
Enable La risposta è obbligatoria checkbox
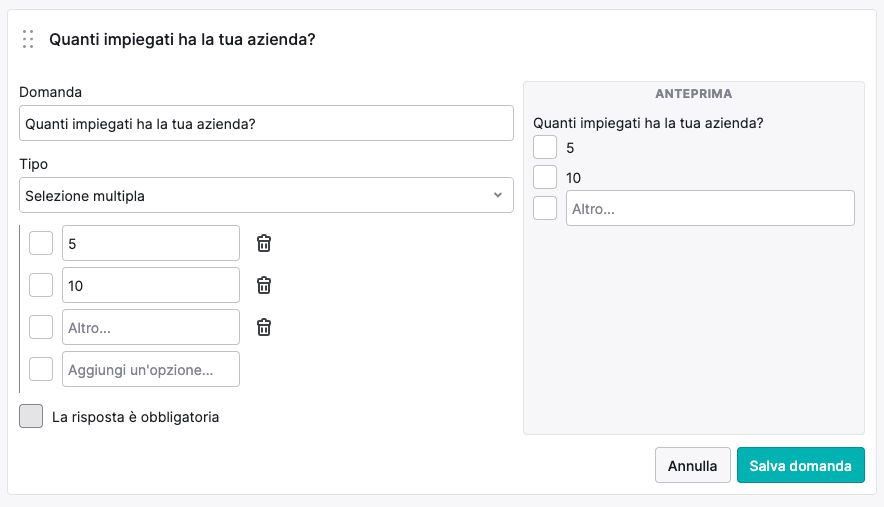click(x=31, y=416)
